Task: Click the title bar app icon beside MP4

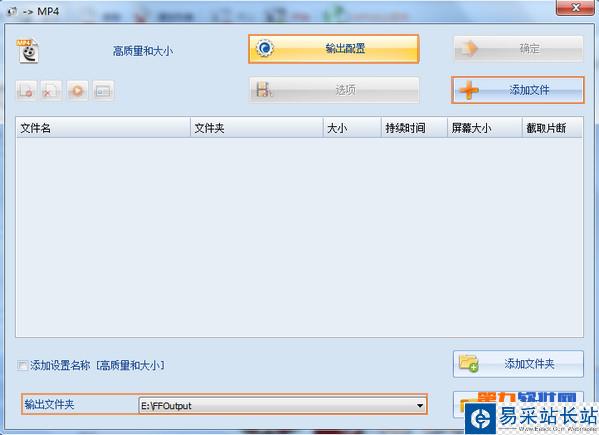Action: pos(12,11)
